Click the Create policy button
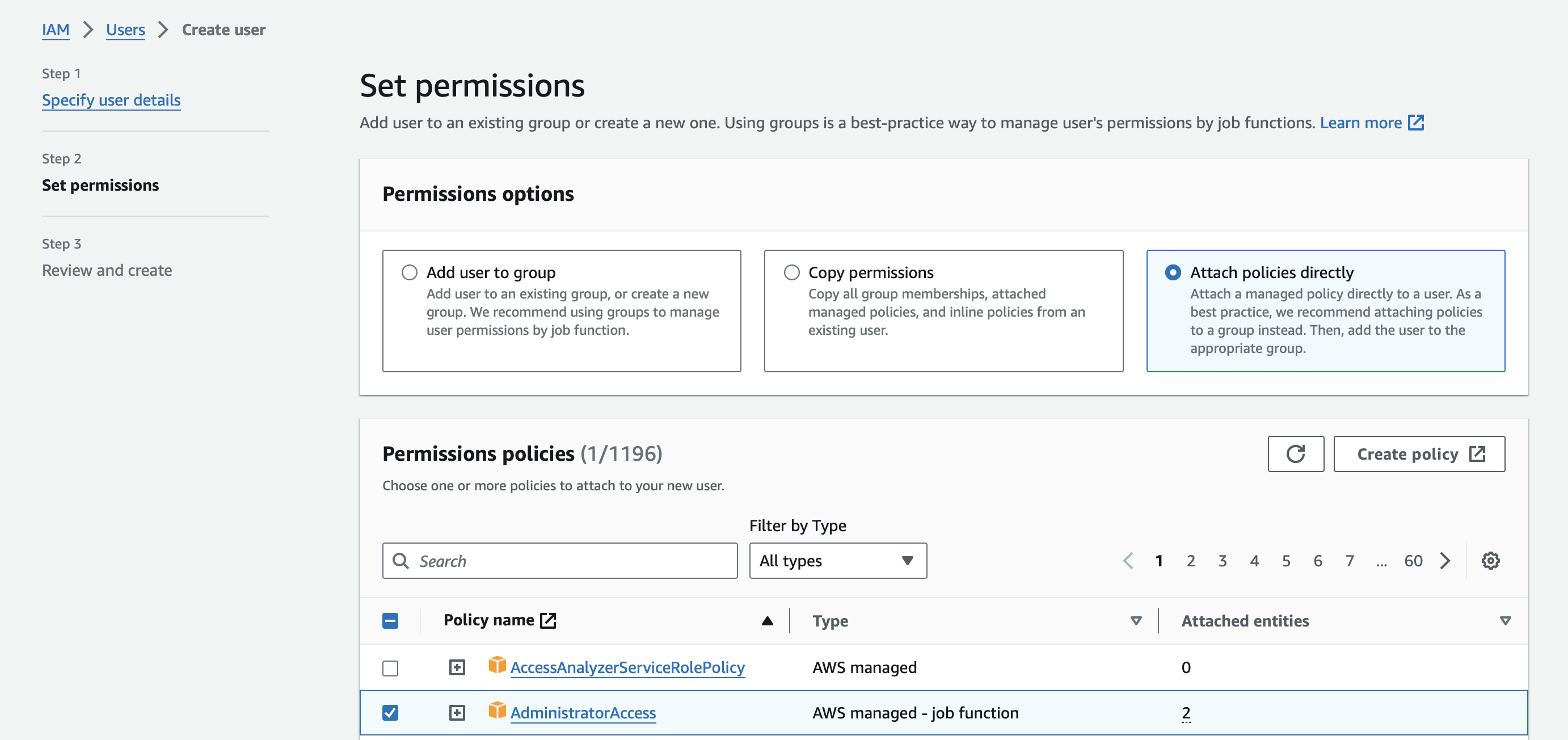1568x740 pixels. (x=1419, y=454)
